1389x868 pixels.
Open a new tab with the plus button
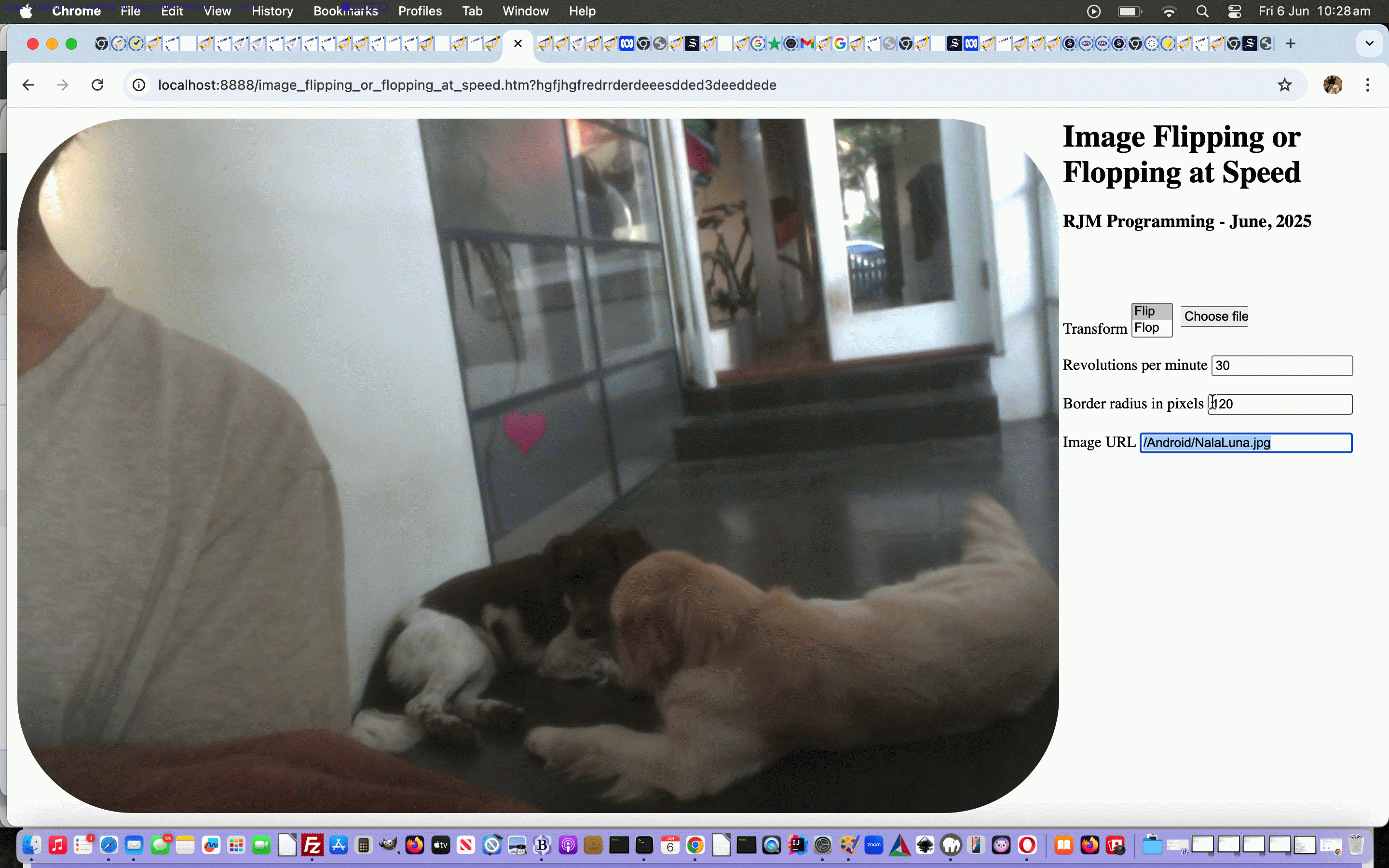(x=1291, y=43)
